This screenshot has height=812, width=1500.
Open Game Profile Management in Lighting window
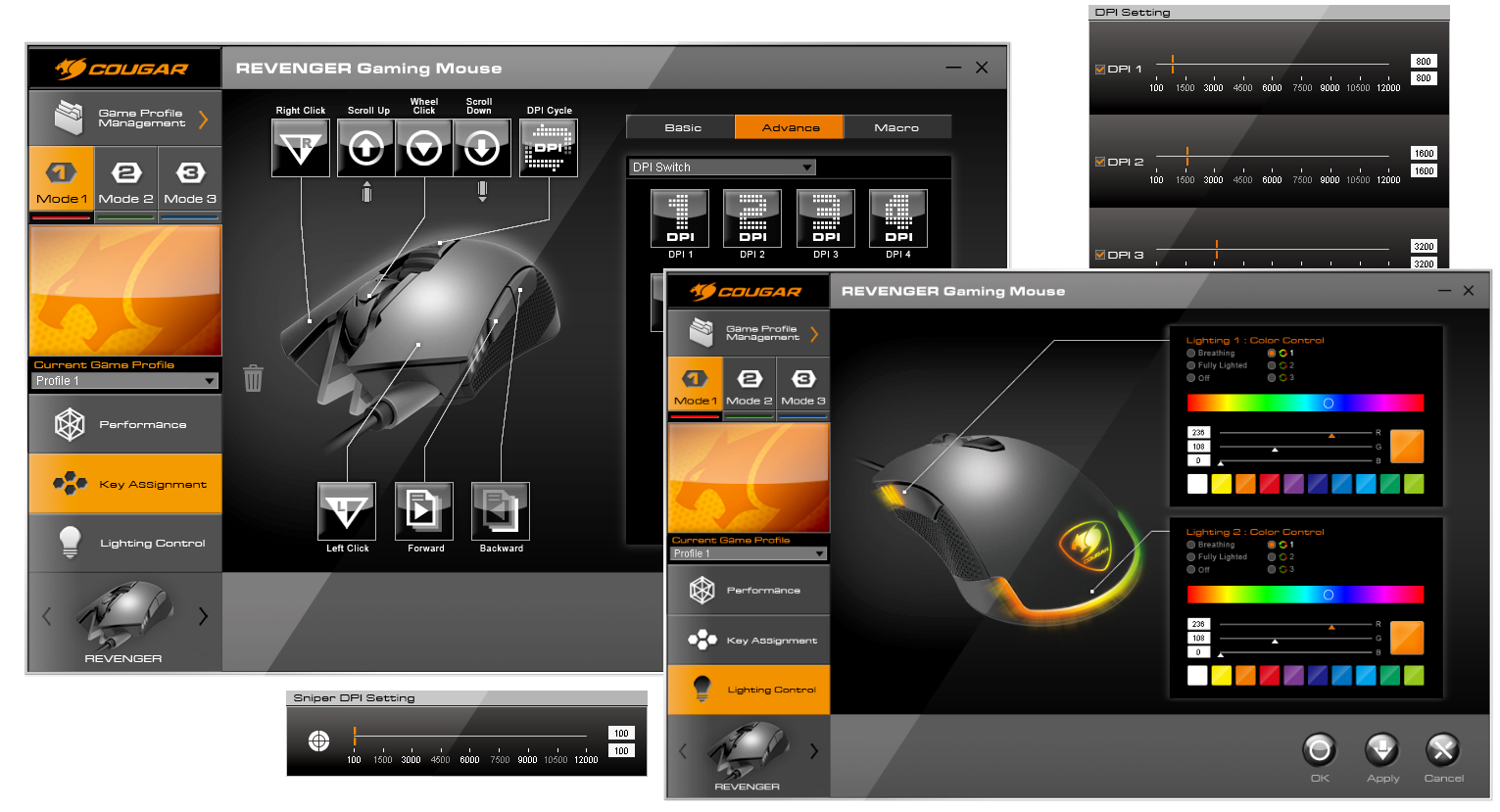tap(749, 333)
